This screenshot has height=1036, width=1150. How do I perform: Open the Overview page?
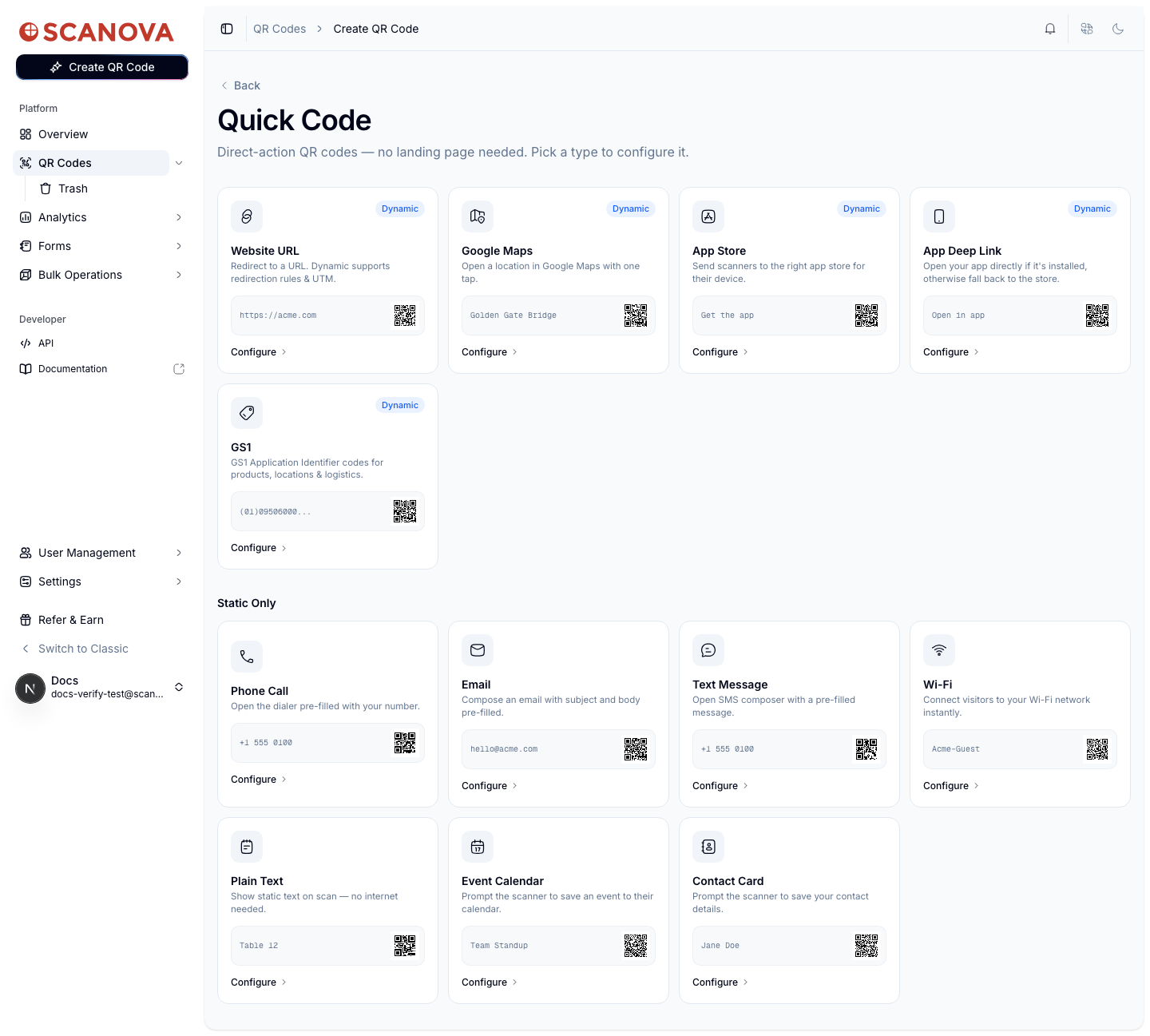(x=102, y=134)
